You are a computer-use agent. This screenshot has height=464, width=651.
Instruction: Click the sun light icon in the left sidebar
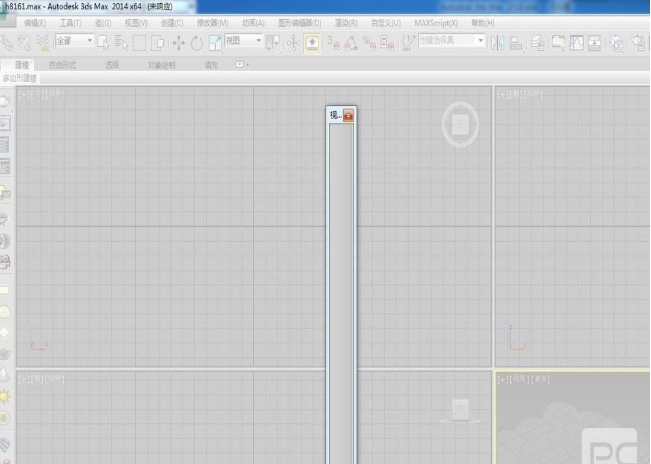(x=5, y=397)
